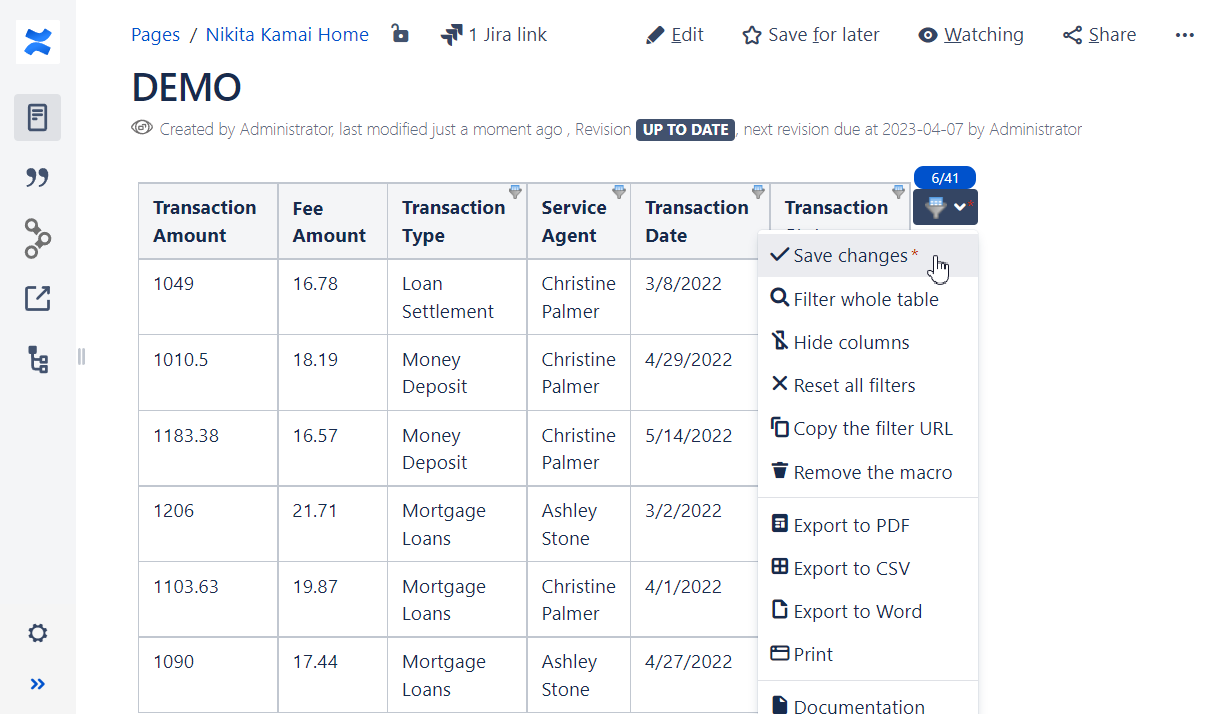
Task: Open the settings gear in the sidebar
Action: (x=37, y=633)
